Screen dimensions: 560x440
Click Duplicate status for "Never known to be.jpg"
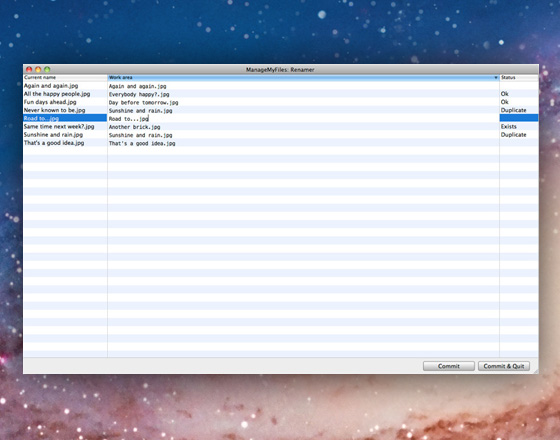coord(513,110)
